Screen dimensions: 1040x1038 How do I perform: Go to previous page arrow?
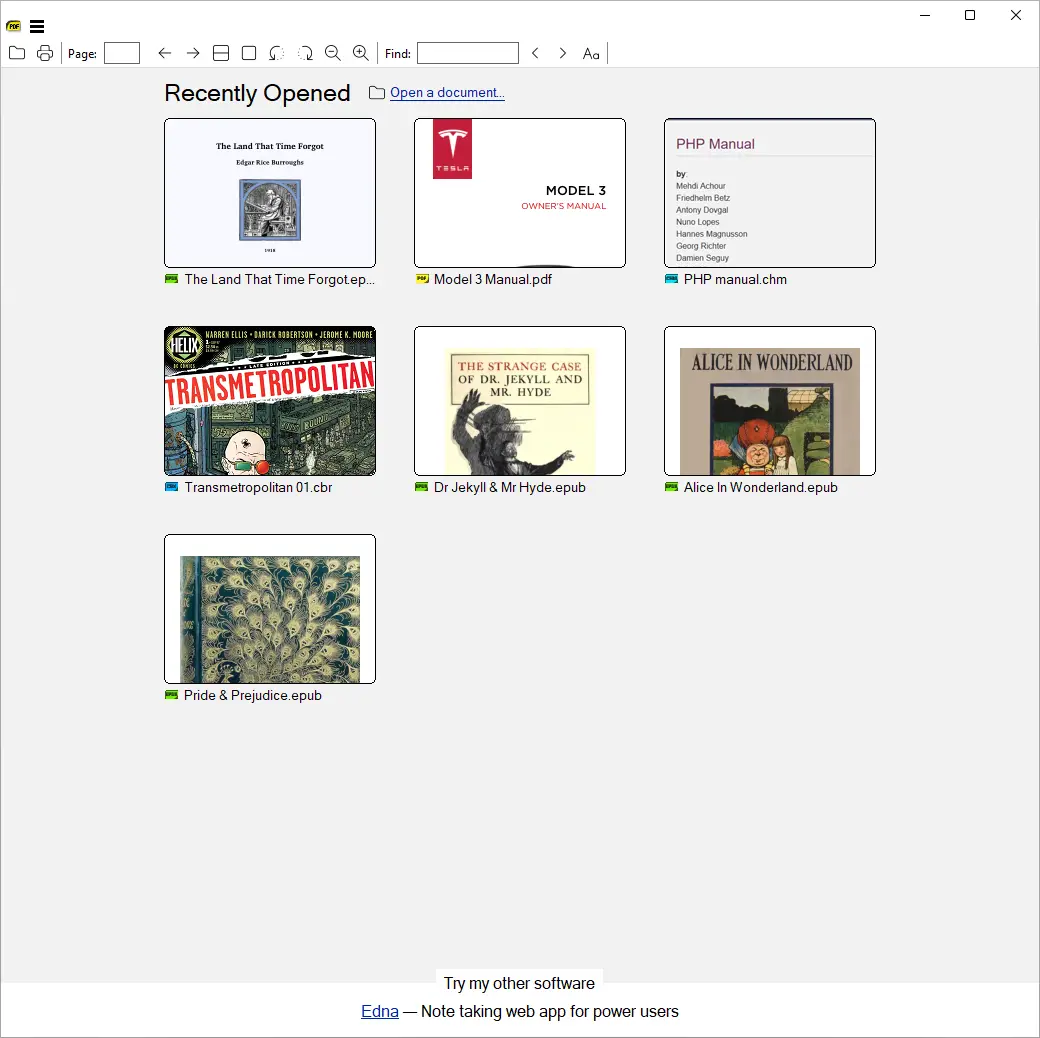pos(165,53)
